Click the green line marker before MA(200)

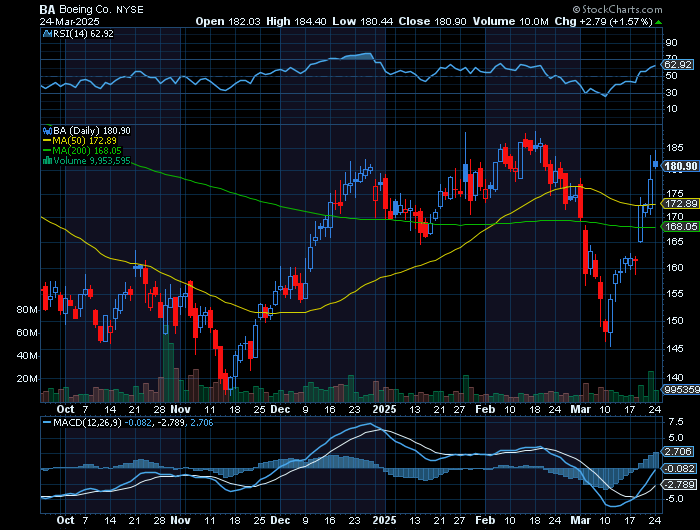pos(47,151)
